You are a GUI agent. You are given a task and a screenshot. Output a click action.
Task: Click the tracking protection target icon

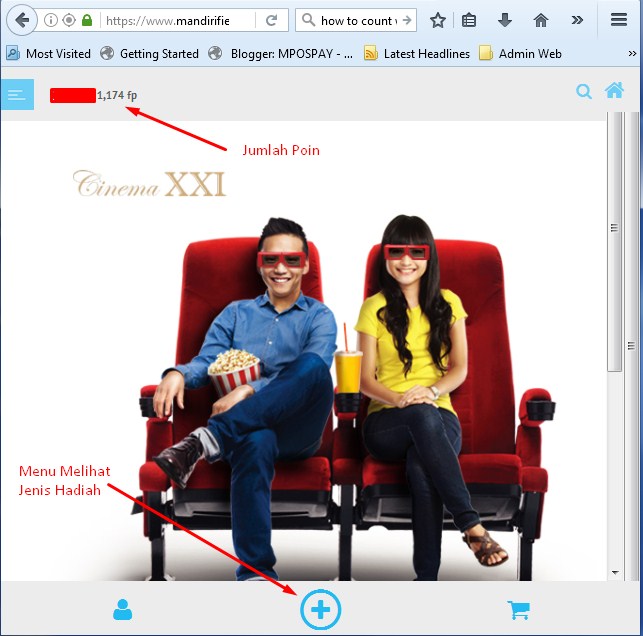[x=69, y=20]
